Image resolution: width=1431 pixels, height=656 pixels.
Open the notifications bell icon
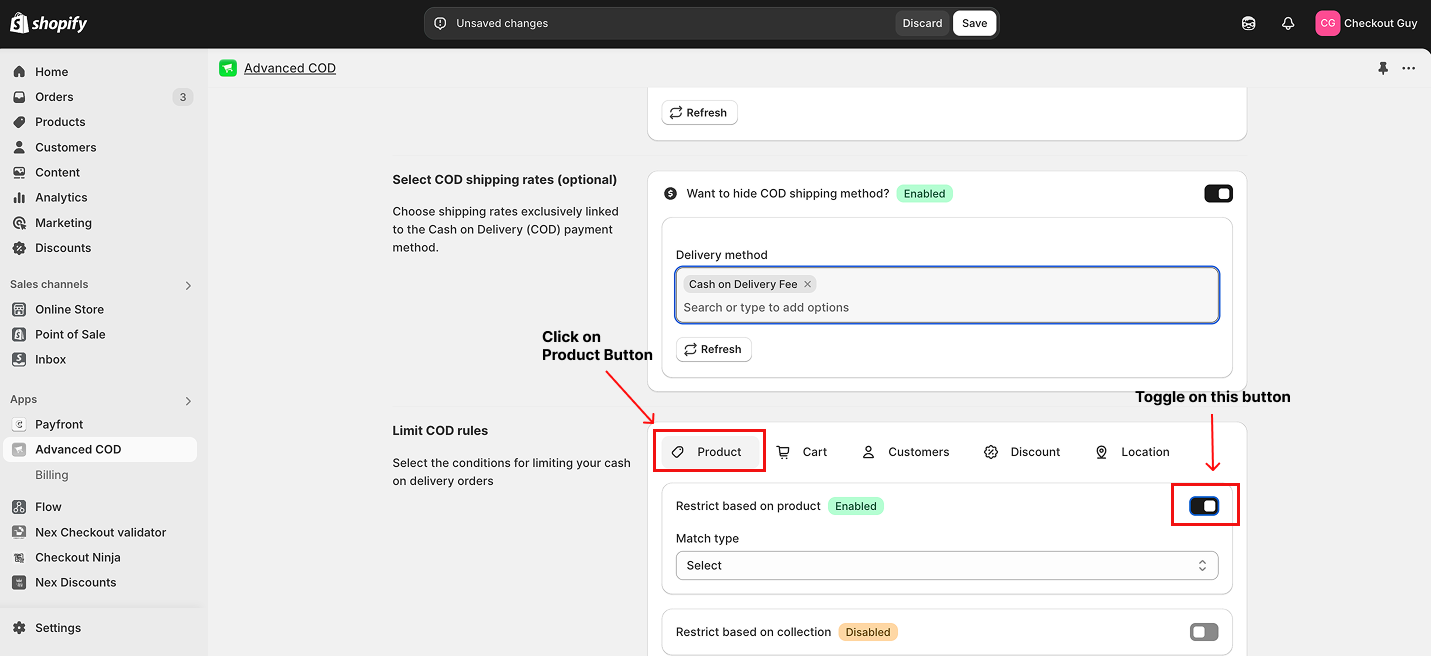[x=1288, y=23]
